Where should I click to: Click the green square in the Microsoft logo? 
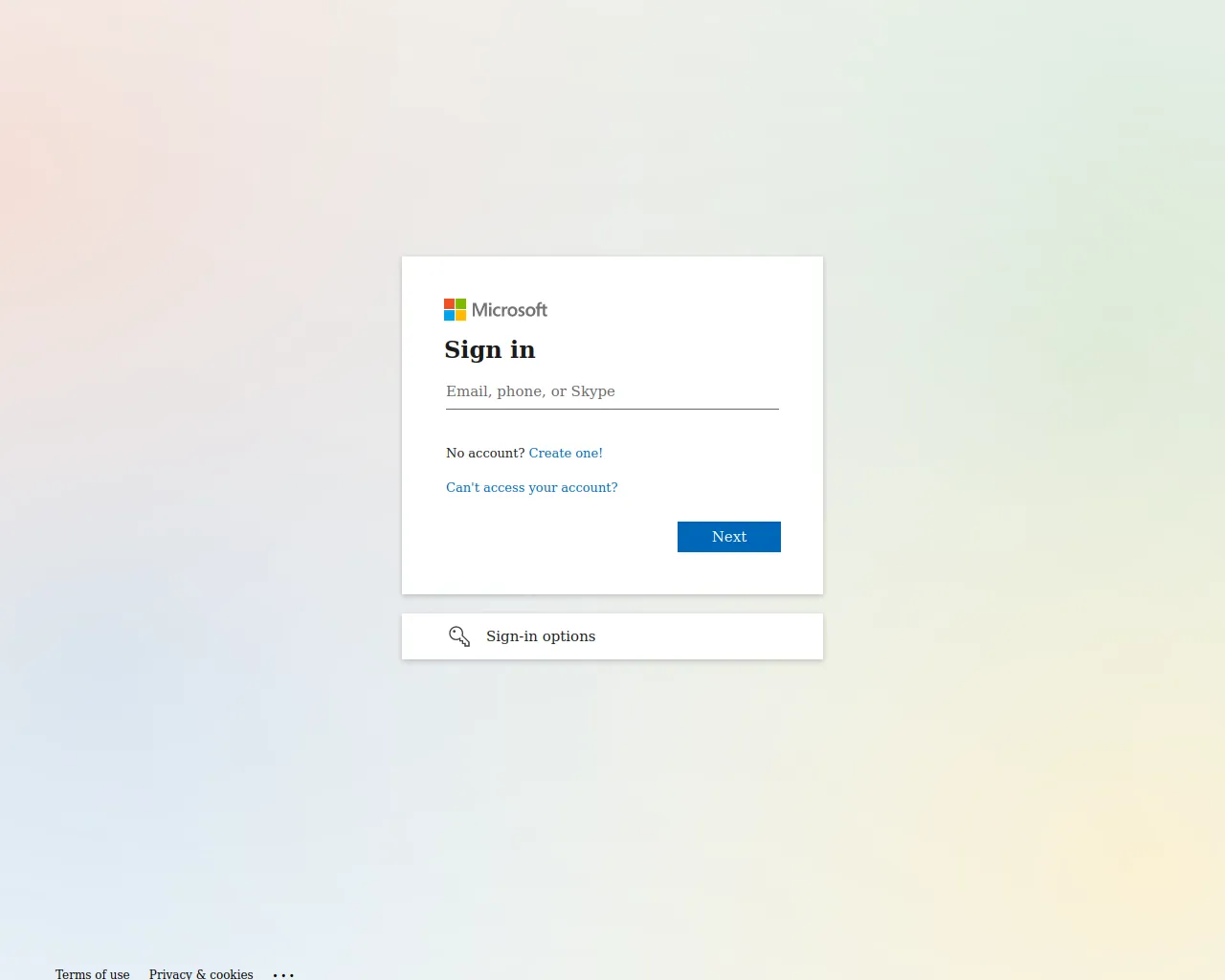[460, 303]
